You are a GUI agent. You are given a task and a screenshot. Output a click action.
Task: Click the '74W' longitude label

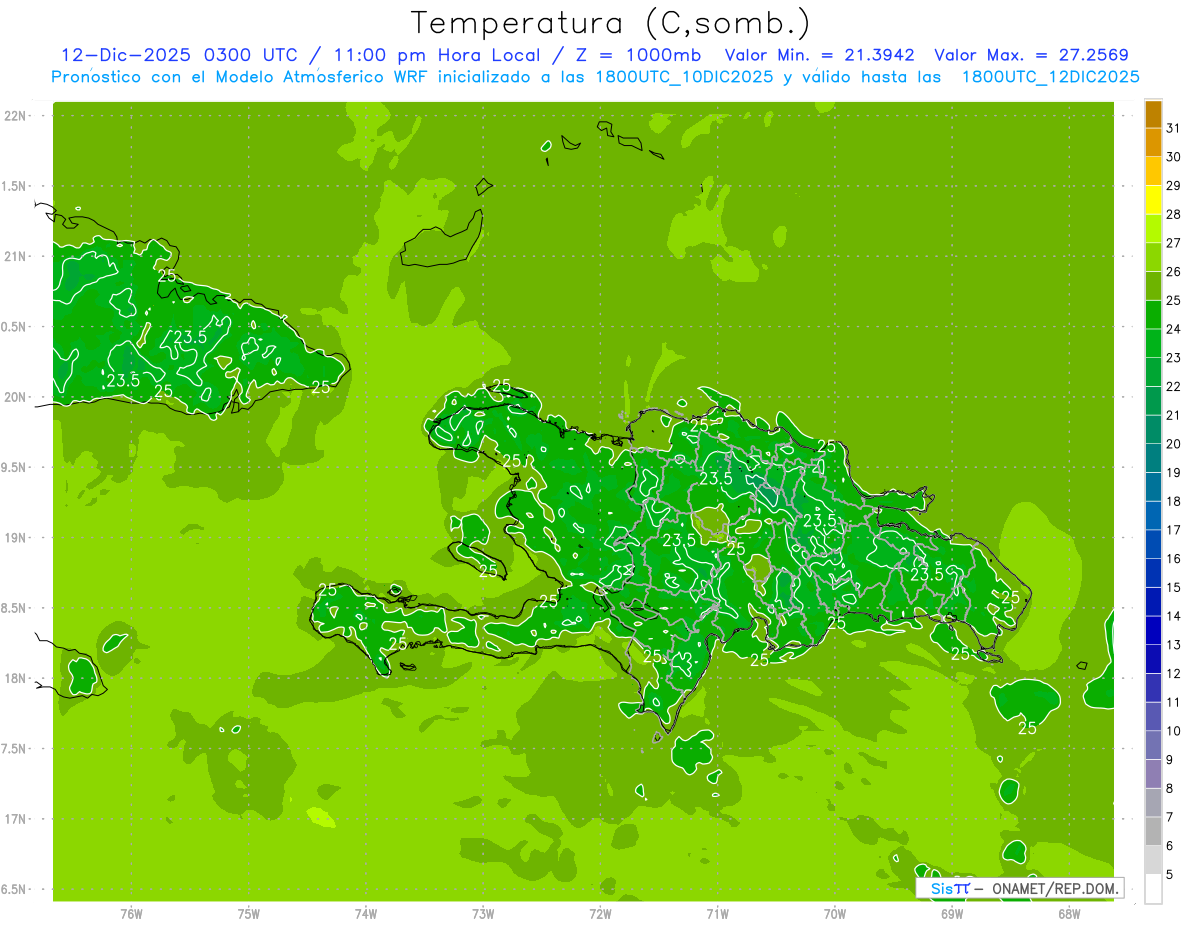tap(365, 914)
